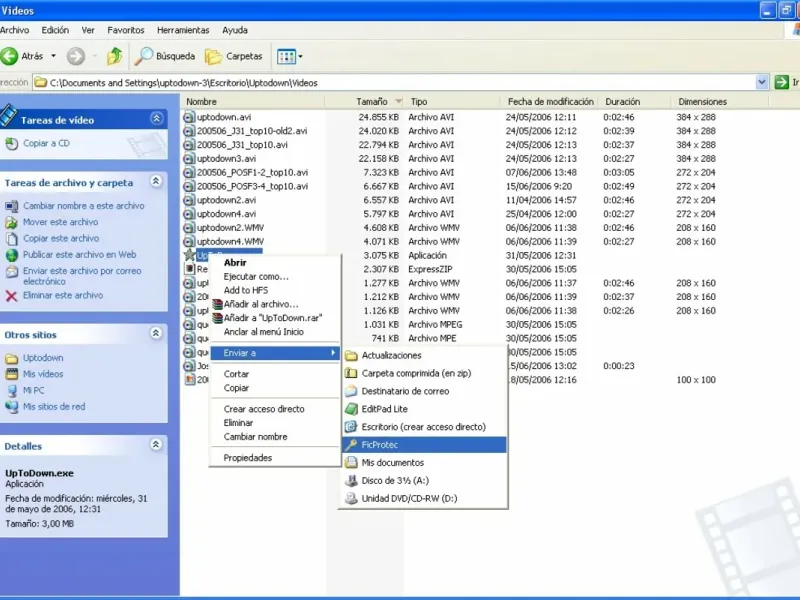
Task: Click the Mi PC icon in Otros sitios
Action: 12,391
